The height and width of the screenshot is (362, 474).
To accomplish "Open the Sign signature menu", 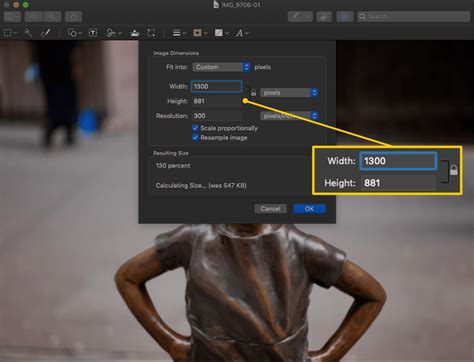I will click(x=114, y=33).
